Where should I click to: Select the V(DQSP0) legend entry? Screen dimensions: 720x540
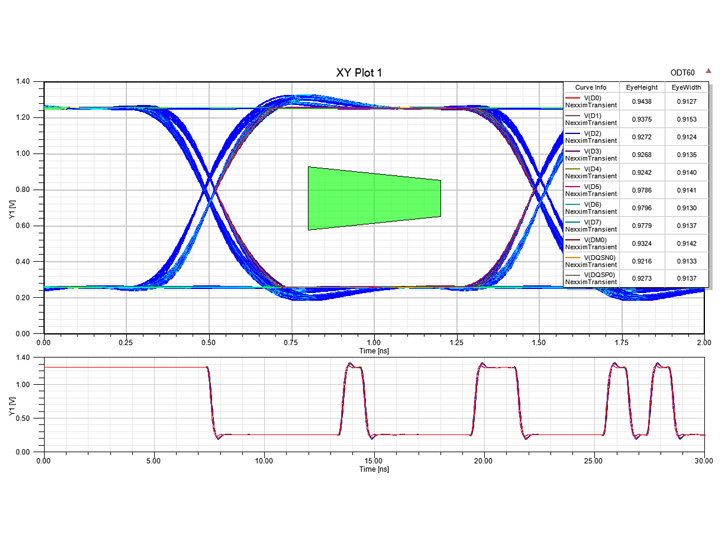592,278
